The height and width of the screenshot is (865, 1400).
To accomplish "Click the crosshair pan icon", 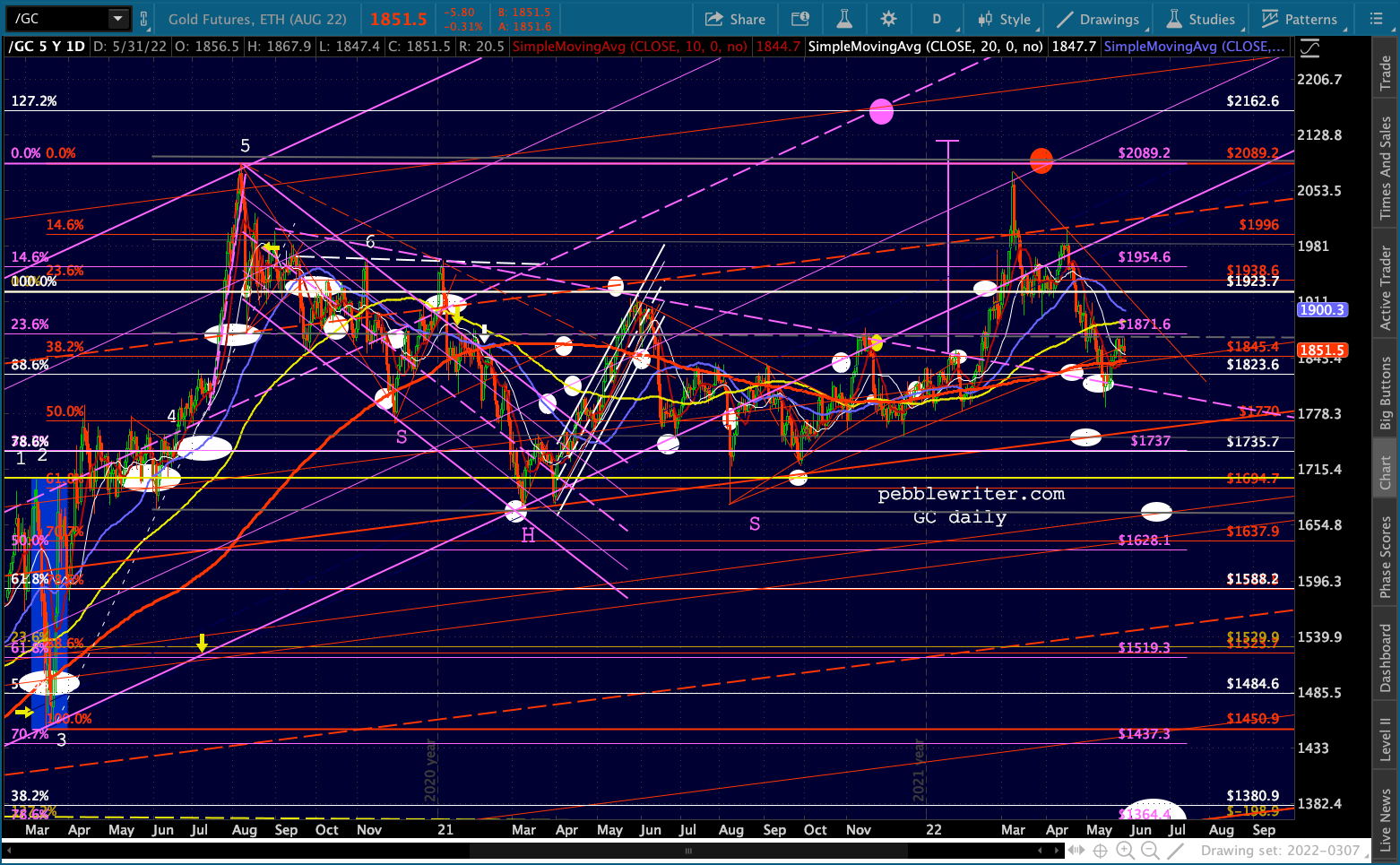I will click(x=1101, y=851).
